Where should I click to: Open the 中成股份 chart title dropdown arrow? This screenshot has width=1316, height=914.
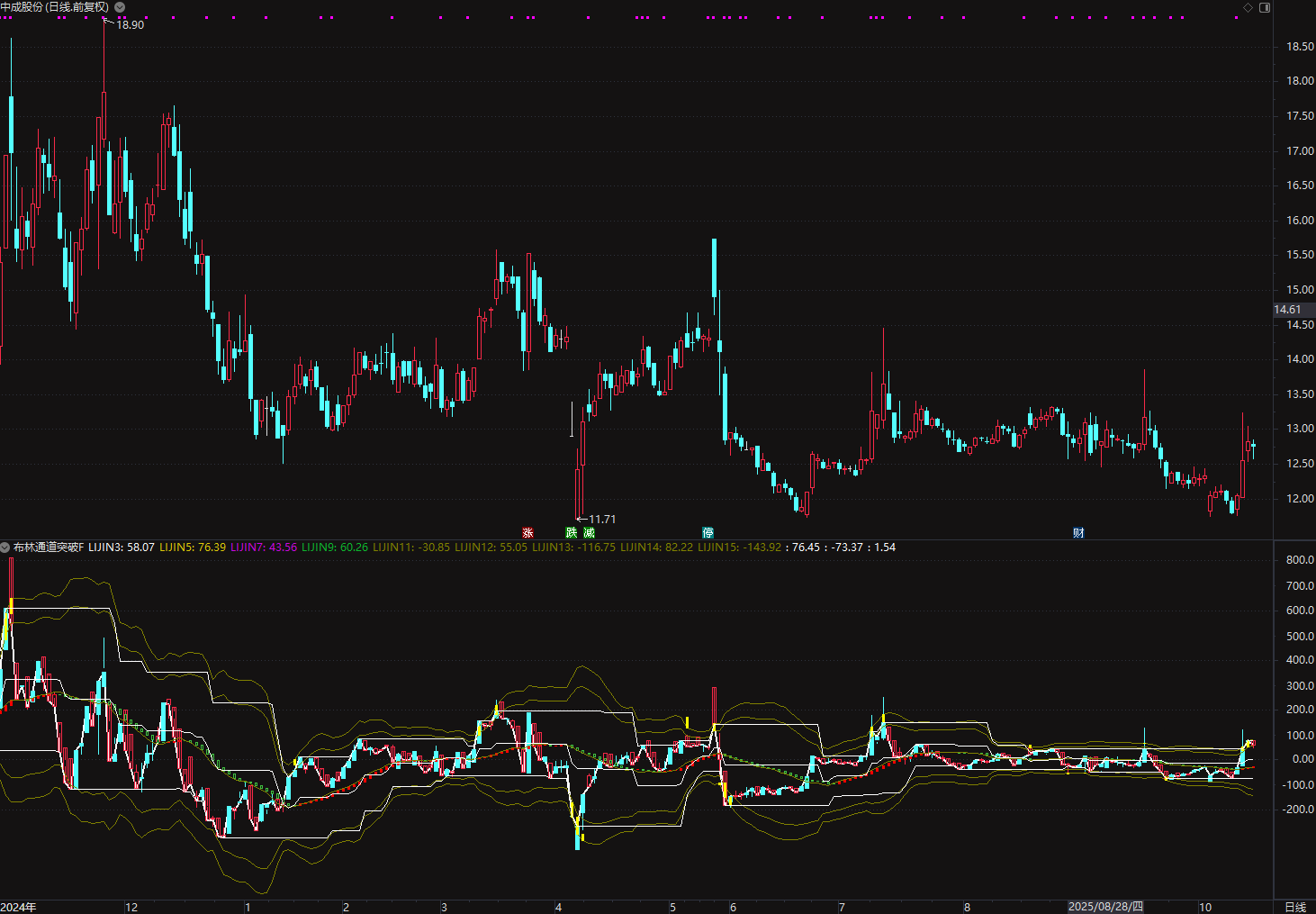[x=120, y=7]
